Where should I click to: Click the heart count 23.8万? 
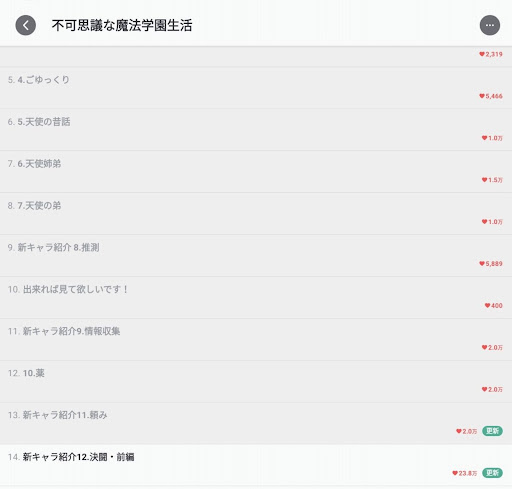pyautogui.click(x=464, y=473)
